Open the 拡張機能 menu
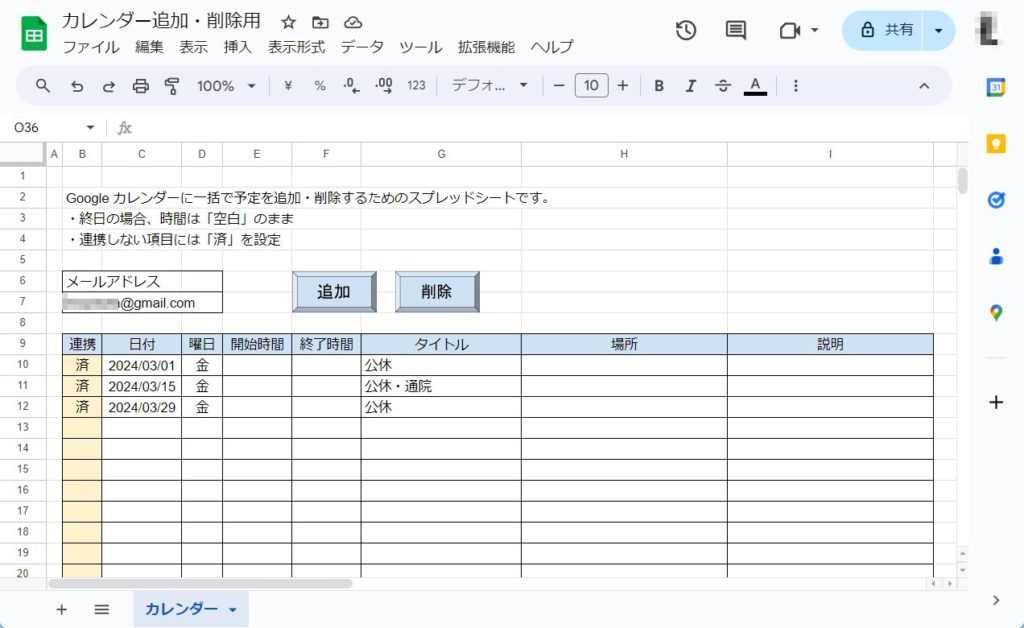Viewport: 1024px width, 628px height. click(486, 47)
